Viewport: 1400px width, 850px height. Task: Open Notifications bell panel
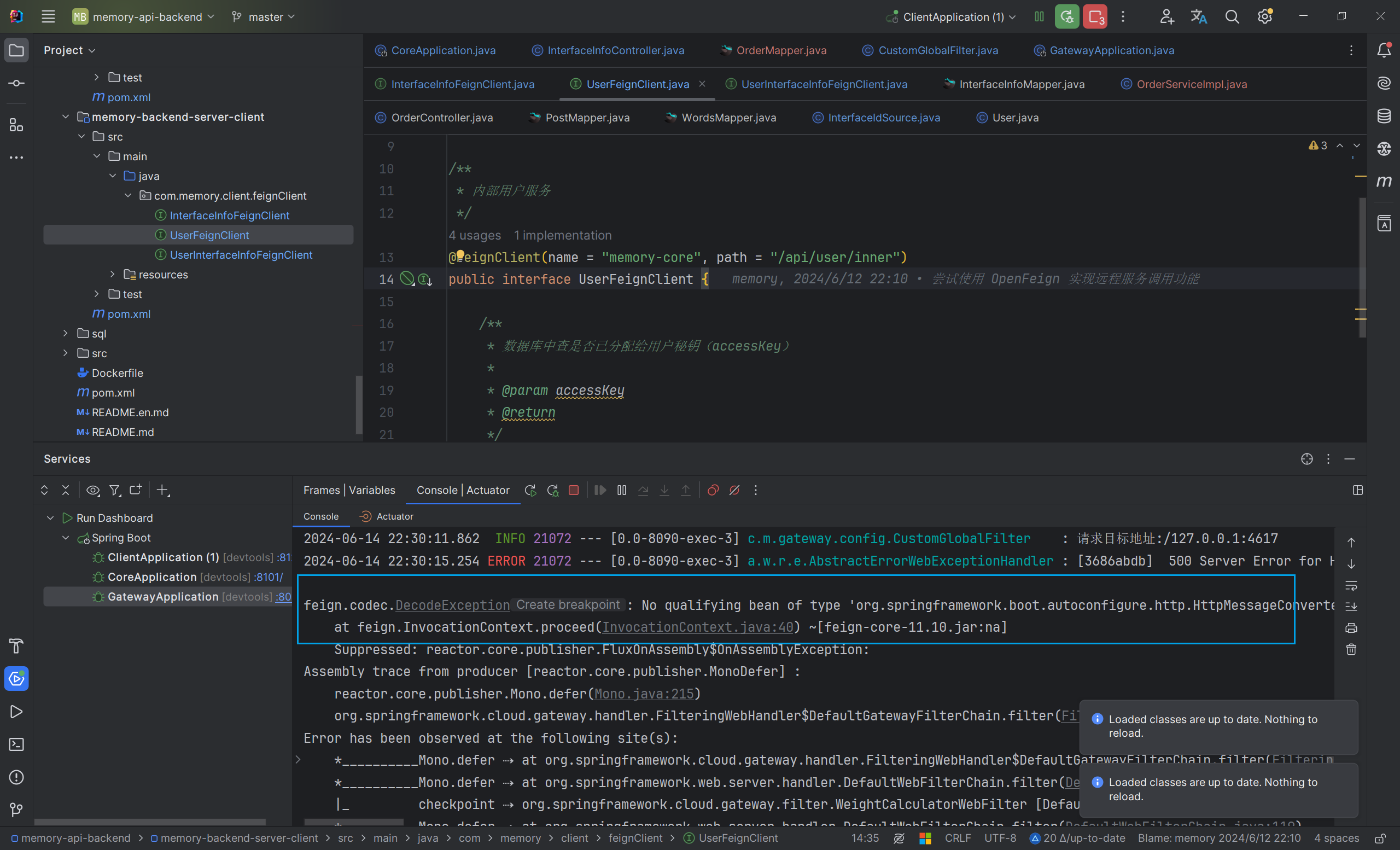coord(1384,50)
